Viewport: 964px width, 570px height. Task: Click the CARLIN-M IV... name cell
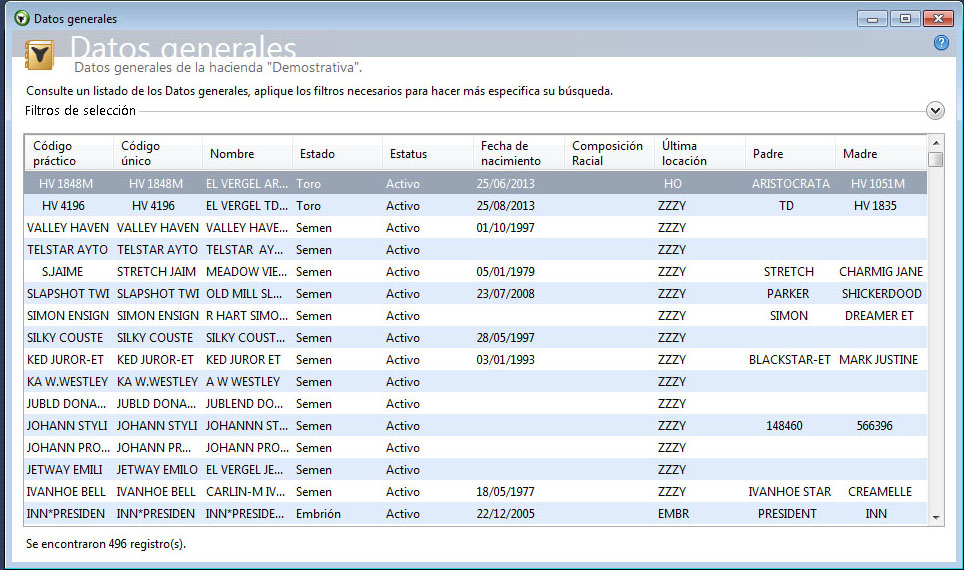pyautogui.click(x=245, y=492)
